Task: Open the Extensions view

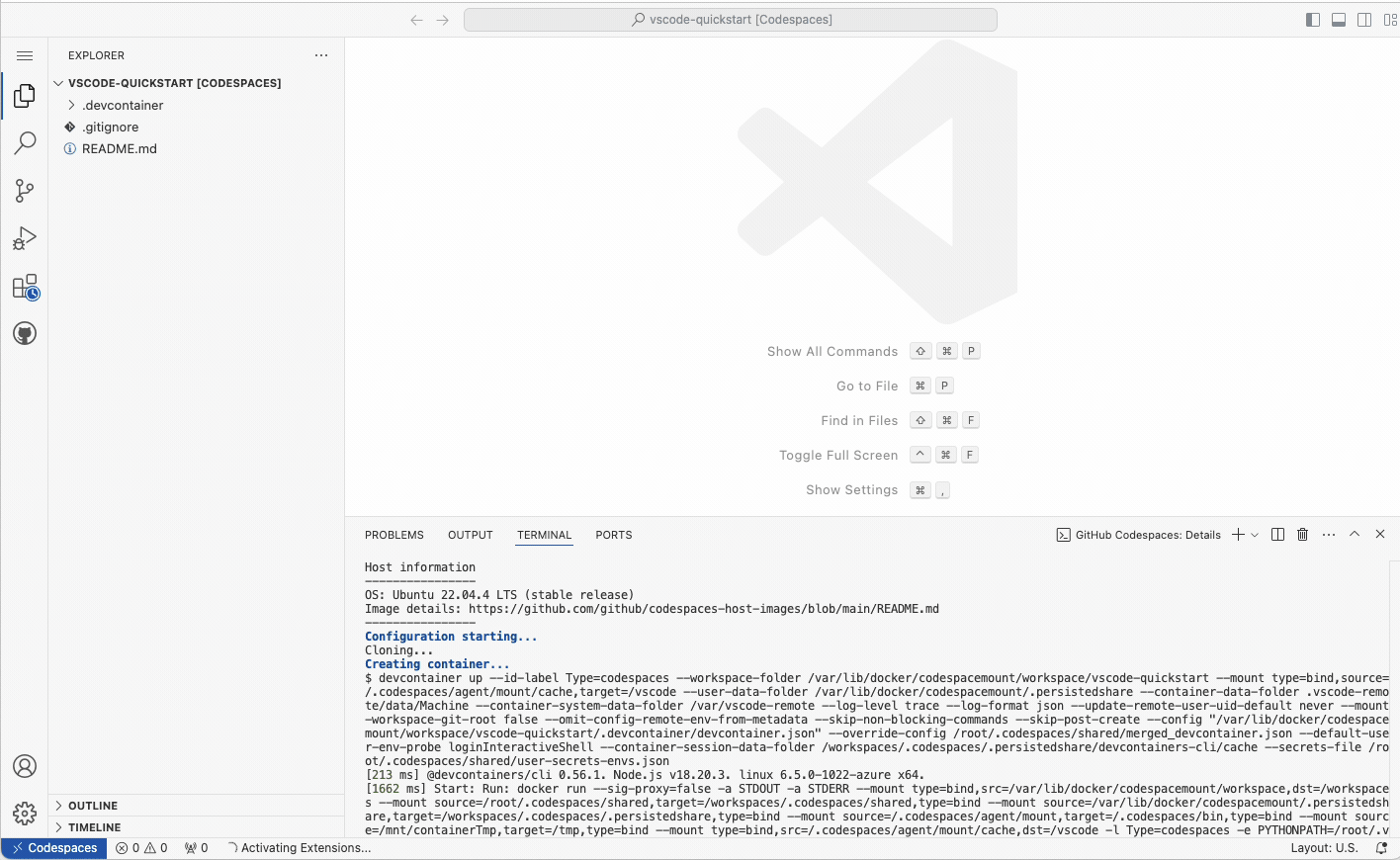Action: tap(25, 287)
